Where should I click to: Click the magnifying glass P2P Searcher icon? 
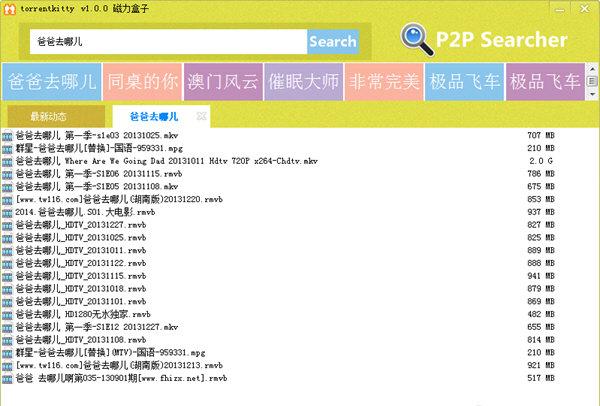(x=416, y=41)
